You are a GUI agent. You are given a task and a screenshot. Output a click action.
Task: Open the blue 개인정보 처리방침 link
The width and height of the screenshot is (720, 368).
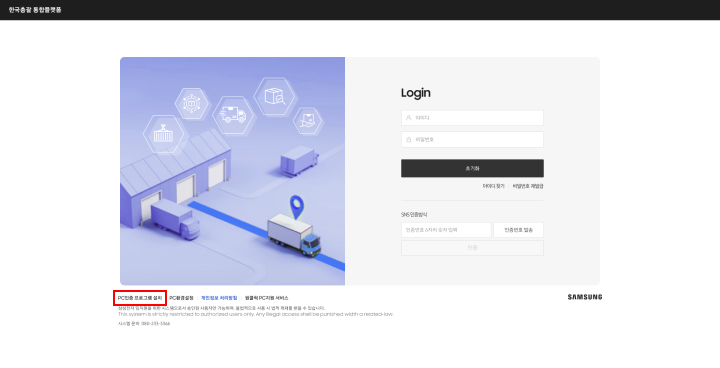[x=219, y=298]
